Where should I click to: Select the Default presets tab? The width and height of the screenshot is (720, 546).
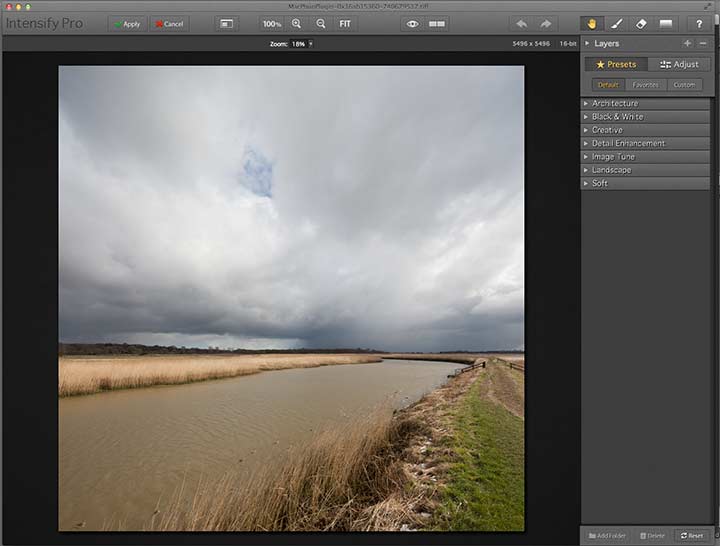click(x=608, y=84)
